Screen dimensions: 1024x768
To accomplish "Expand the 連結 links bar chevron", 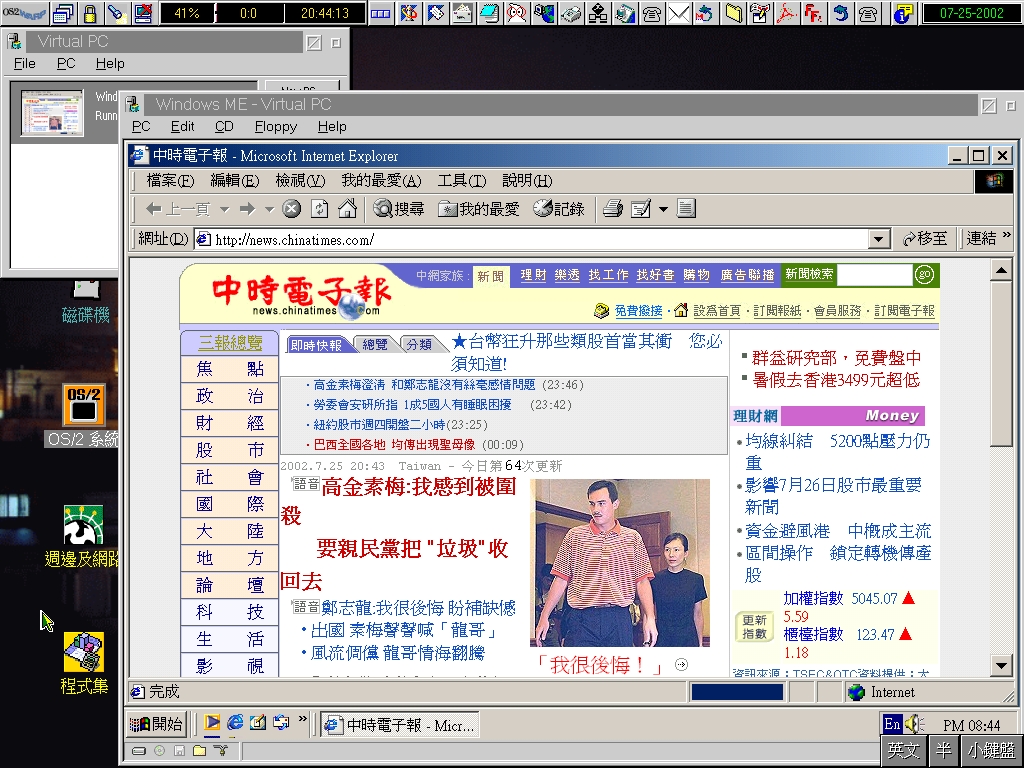I will click(1006, 235).
